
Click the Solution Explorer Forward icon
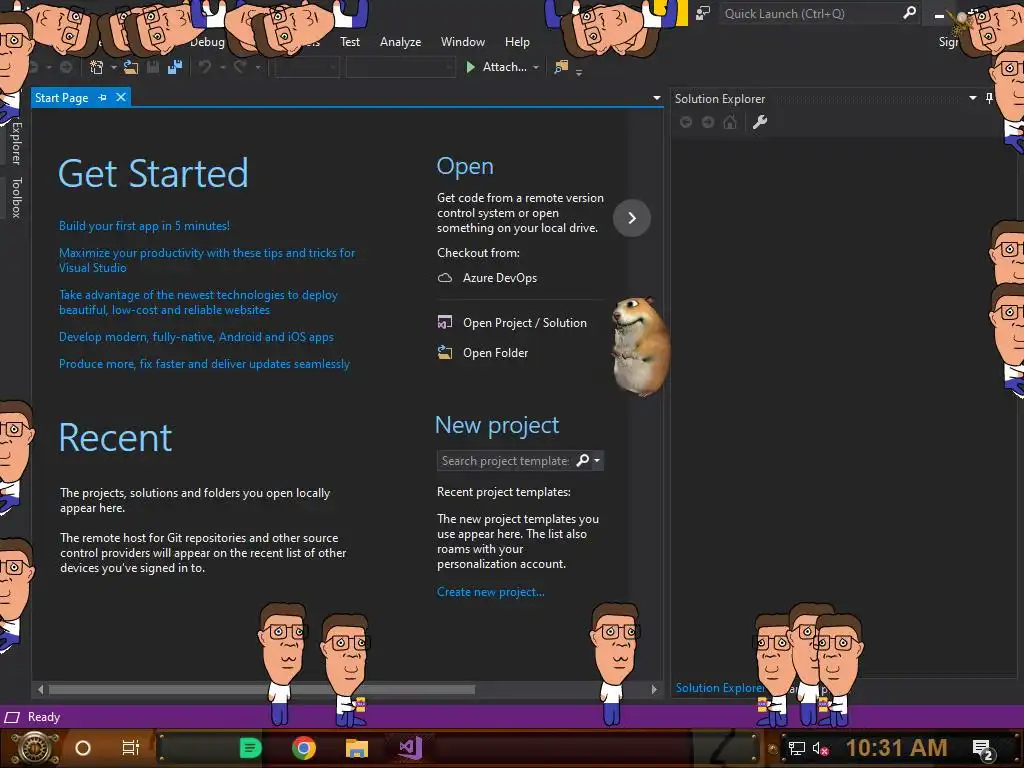[708, 122]
